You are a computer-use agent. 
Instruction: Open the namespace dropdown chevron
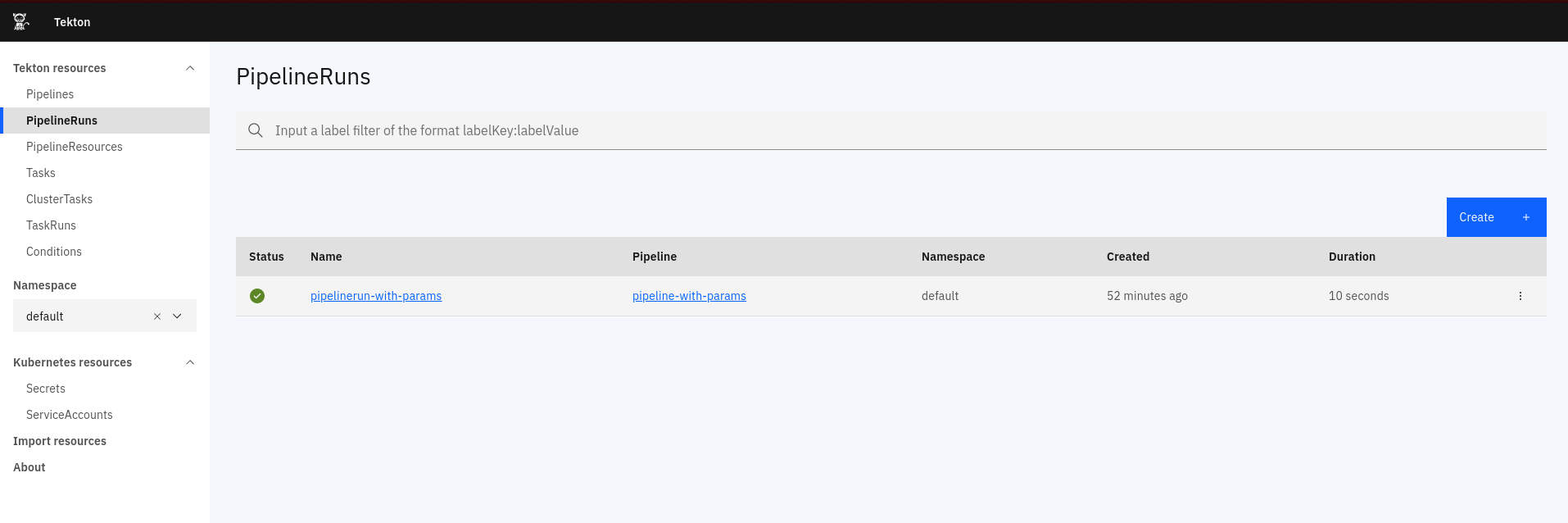[x=177, y=316]
